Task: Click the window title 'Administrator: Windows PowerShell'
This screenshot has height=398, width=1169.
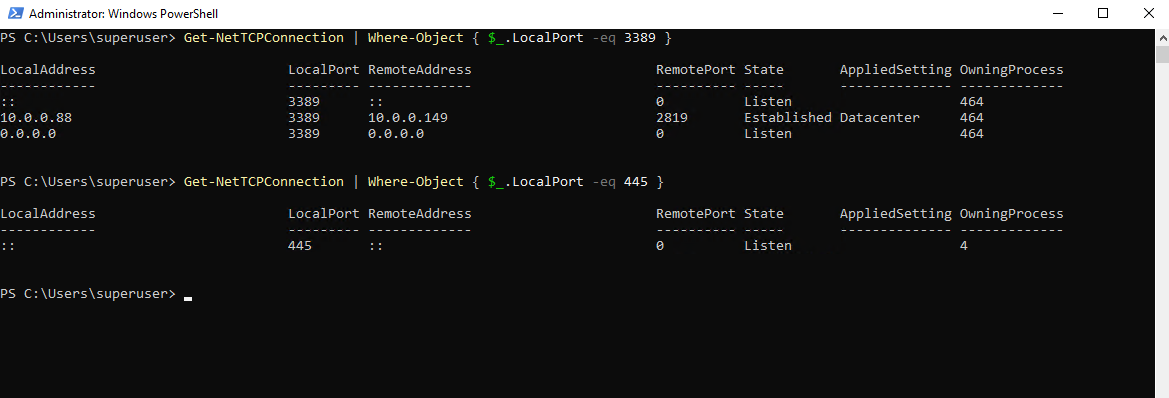Action: (124, 13)
